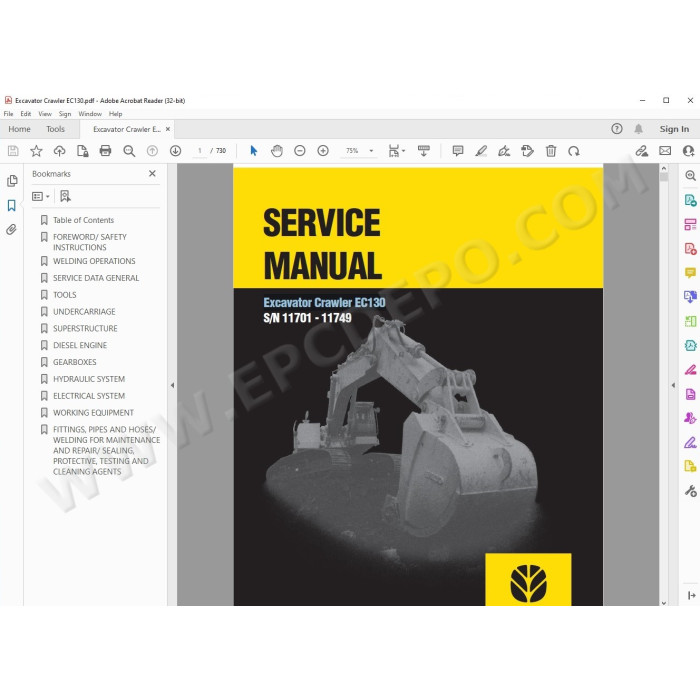Image resolution: width=700 pixels, height=700 pixels.
Task: Click the Print file icon
Action: (105, 151)
